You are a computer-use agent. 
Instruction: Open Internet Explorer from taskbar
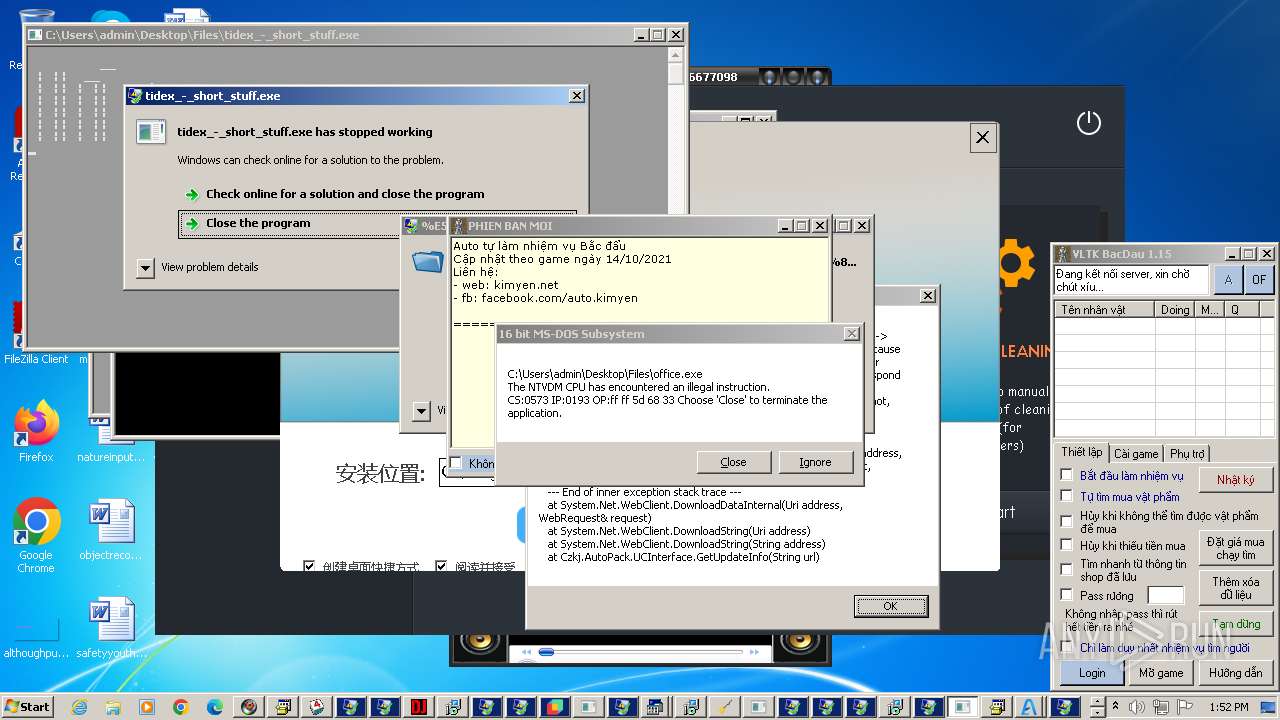pos(79,707)
